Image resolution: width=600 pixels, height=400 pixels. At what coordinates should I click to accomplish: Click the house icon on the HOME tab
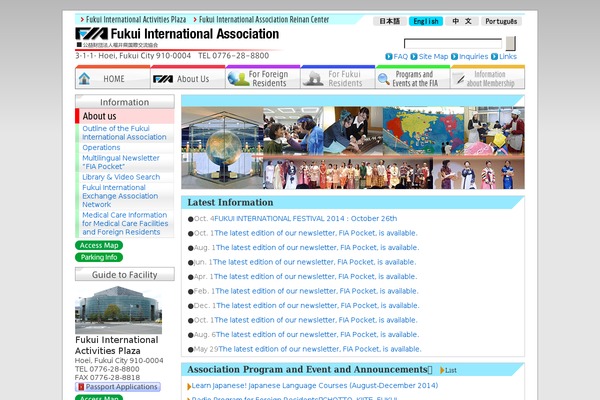tap(84, 78)
